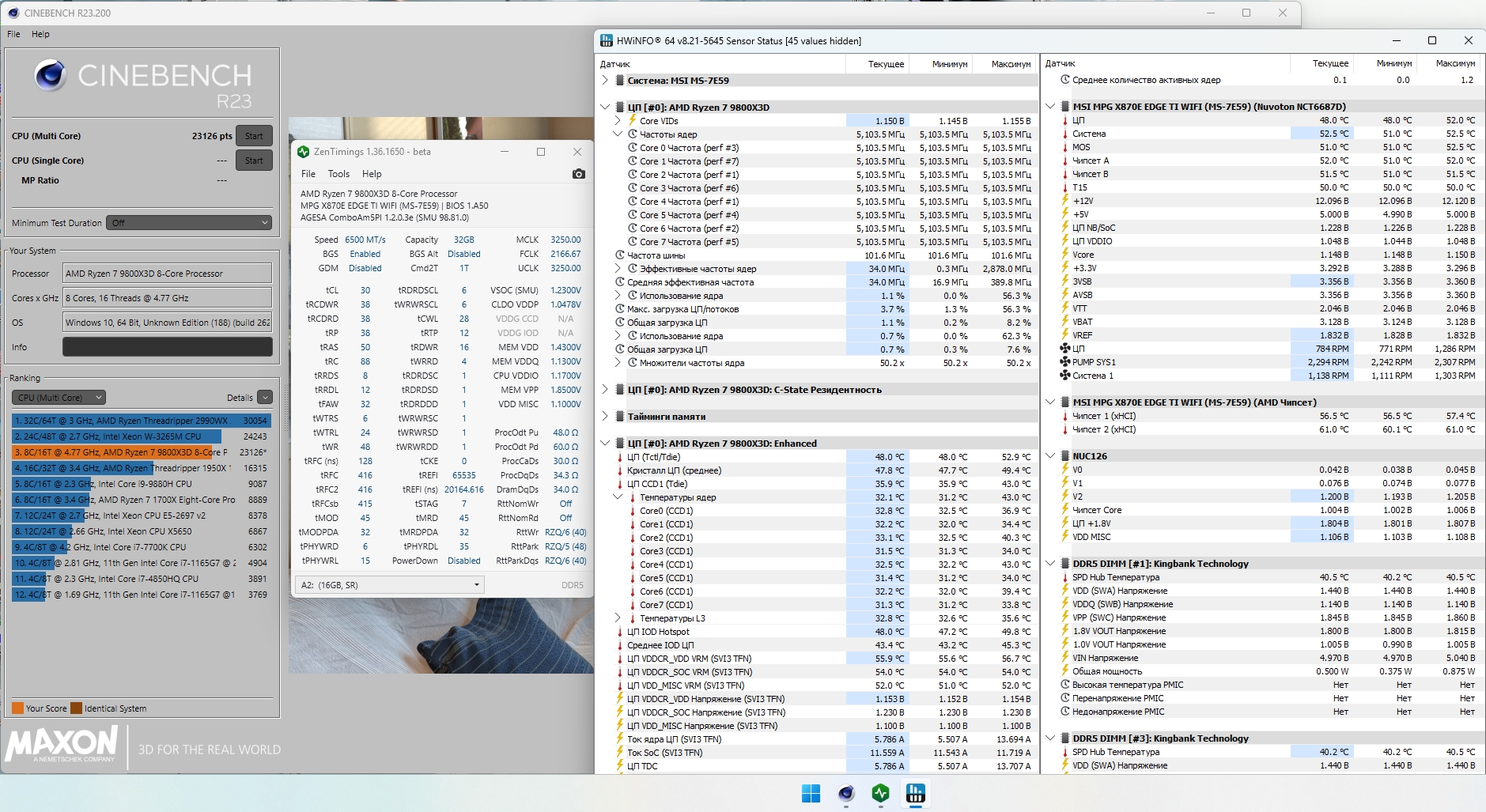
Task: Select the Threadripper 2990WX ranking row
Action: coord(142,421)
